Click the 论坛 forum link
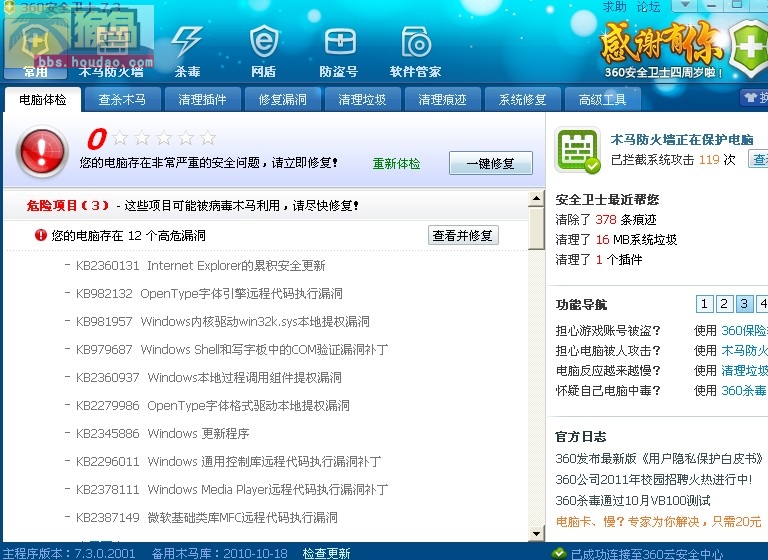The image size is (768, 560). [x=648, y=6]
